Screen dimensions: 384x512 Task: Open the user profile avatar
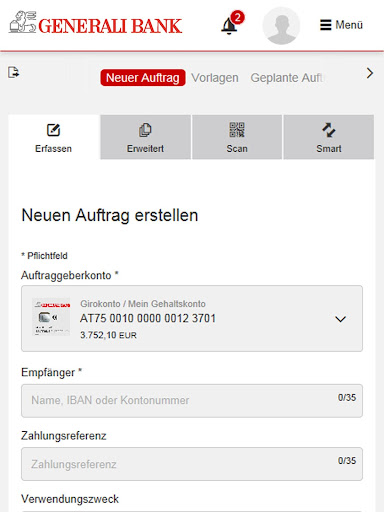pos(281,26)
